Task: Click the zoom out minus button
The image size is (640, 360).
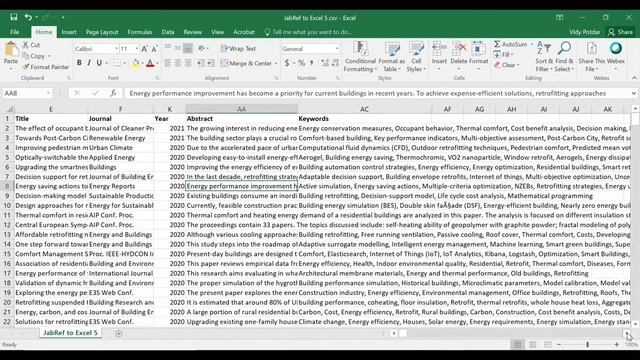Action: (559, 344)
